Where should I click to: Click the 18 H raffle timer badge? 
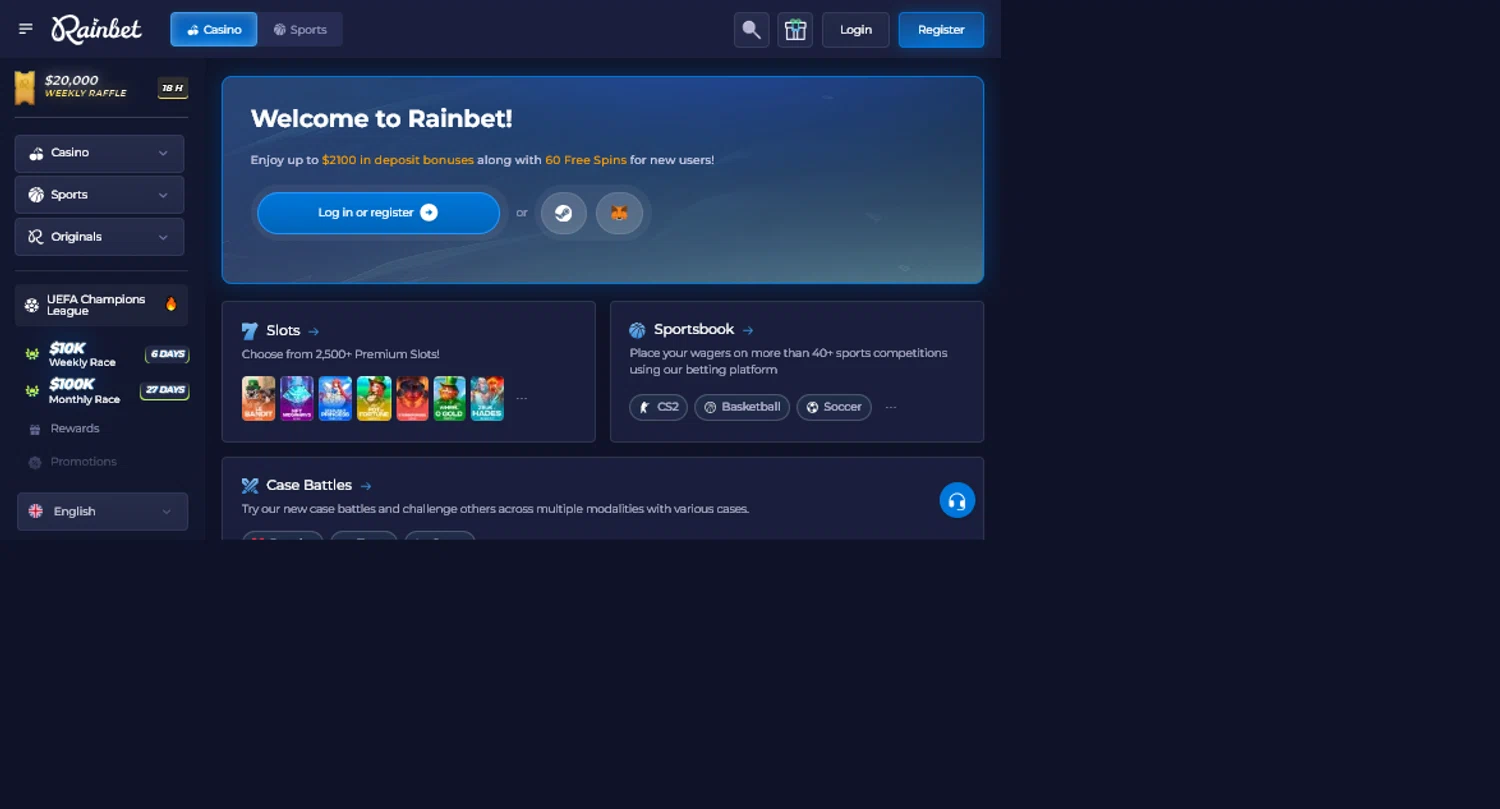[x=173, y=88]
